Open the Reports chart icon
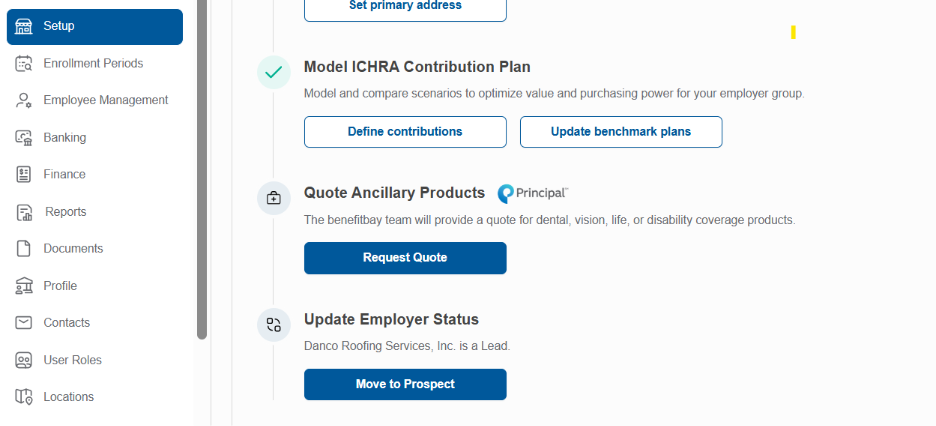Viewport: 936px width, 426px height. click(24, 212)
